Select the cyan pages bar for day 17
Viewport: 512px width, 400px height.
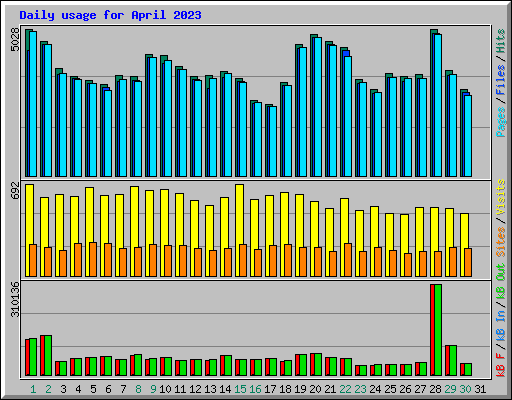tap(273, 141)
